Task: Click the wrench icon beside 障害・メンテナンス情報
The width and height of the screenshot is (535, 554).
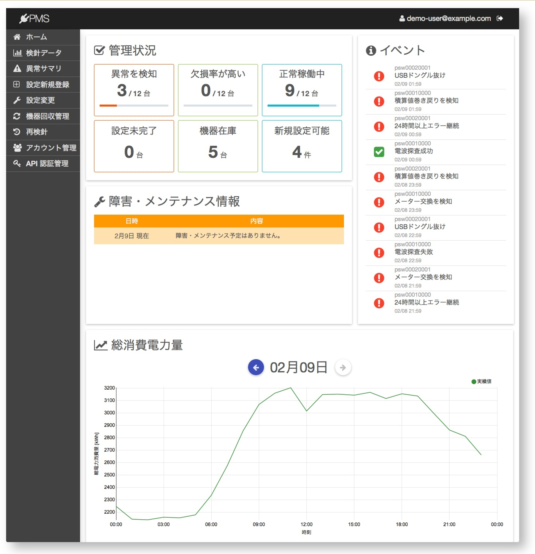Action: point(99,202)
